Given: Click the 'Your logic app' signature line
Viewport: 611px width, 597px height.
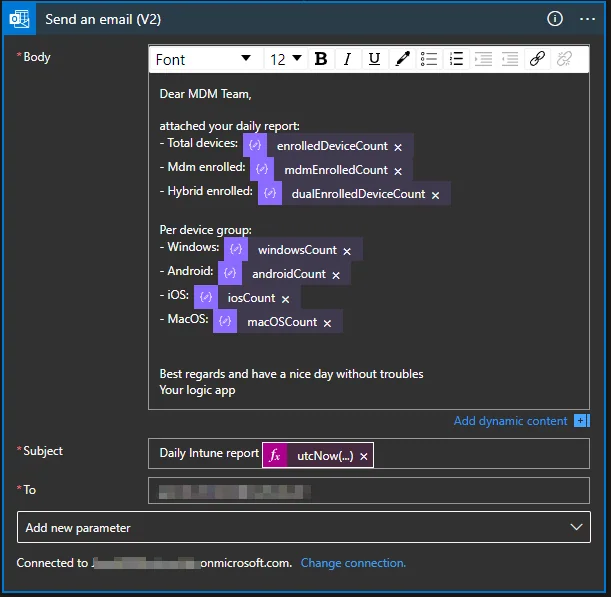Looking at the screenshot, I should coord(197,390).
